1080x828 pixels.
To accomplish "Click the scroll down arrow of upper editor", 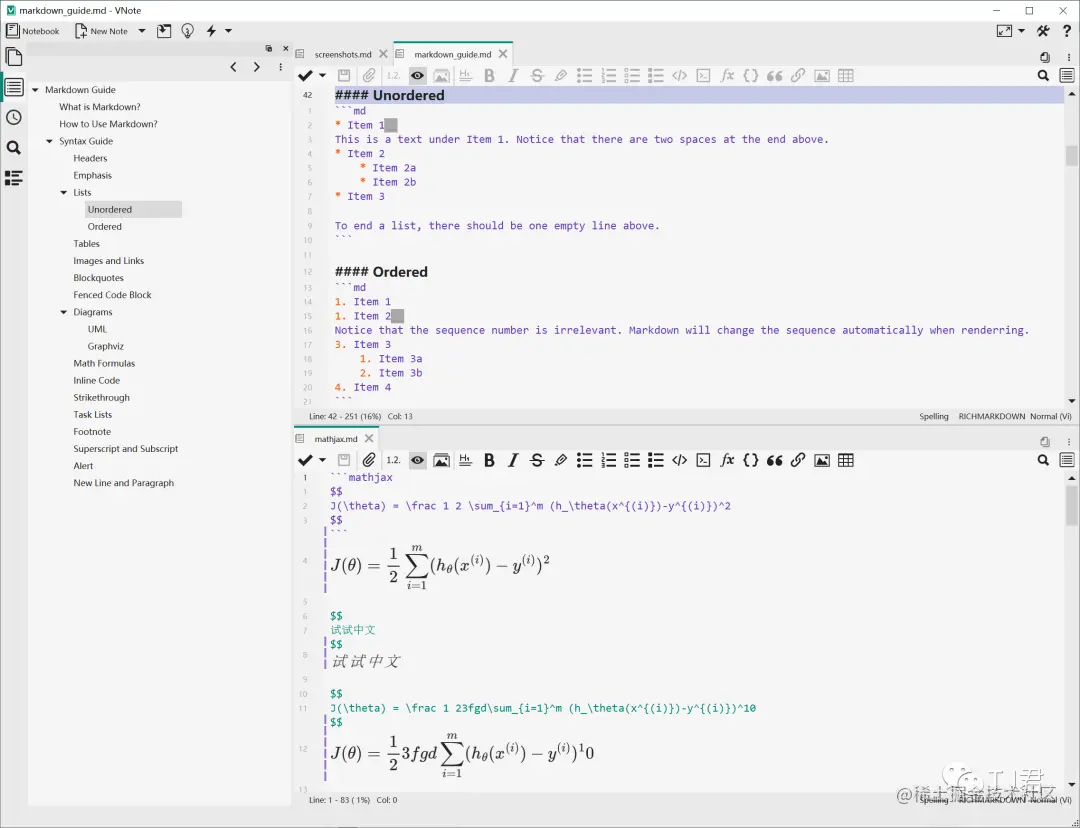I will coord(1071,401).
